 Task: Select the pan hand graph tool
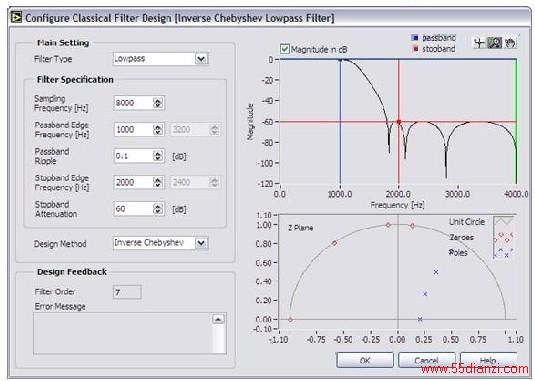[x=510, y=43]
